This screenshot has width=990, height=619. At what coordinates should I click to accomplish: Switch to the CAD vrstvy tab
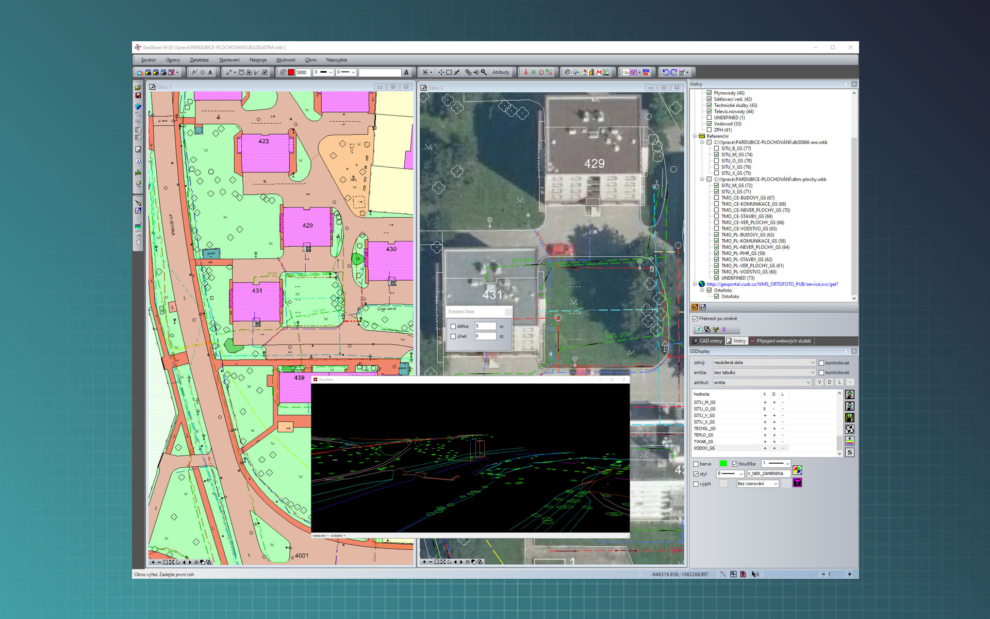708,341
